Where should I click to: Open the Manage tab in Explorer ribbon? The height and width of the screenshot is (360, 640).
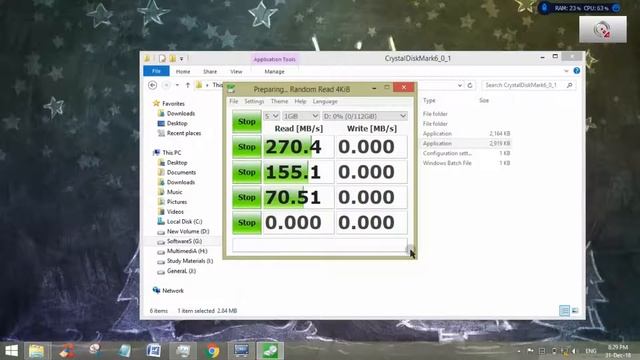tap(274, 71)
